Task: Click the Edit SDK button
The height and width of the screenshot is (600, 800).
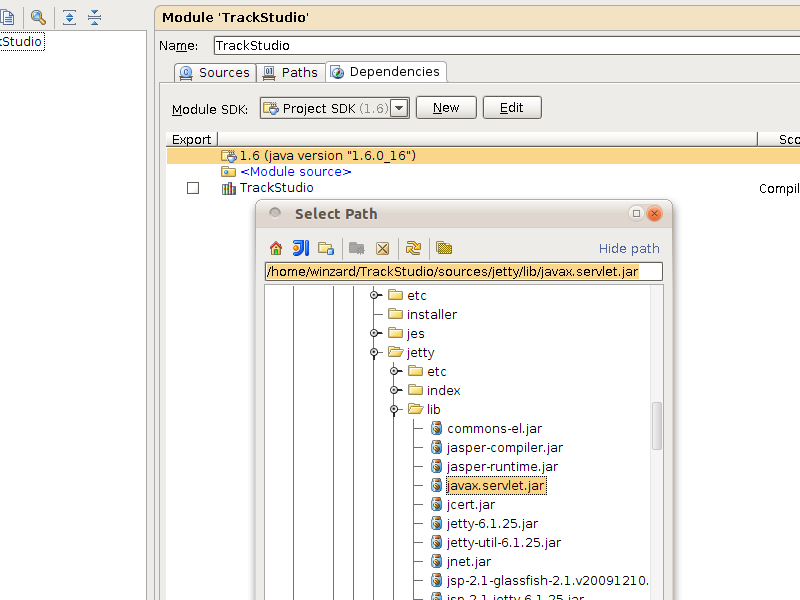Action: [512, 108]
